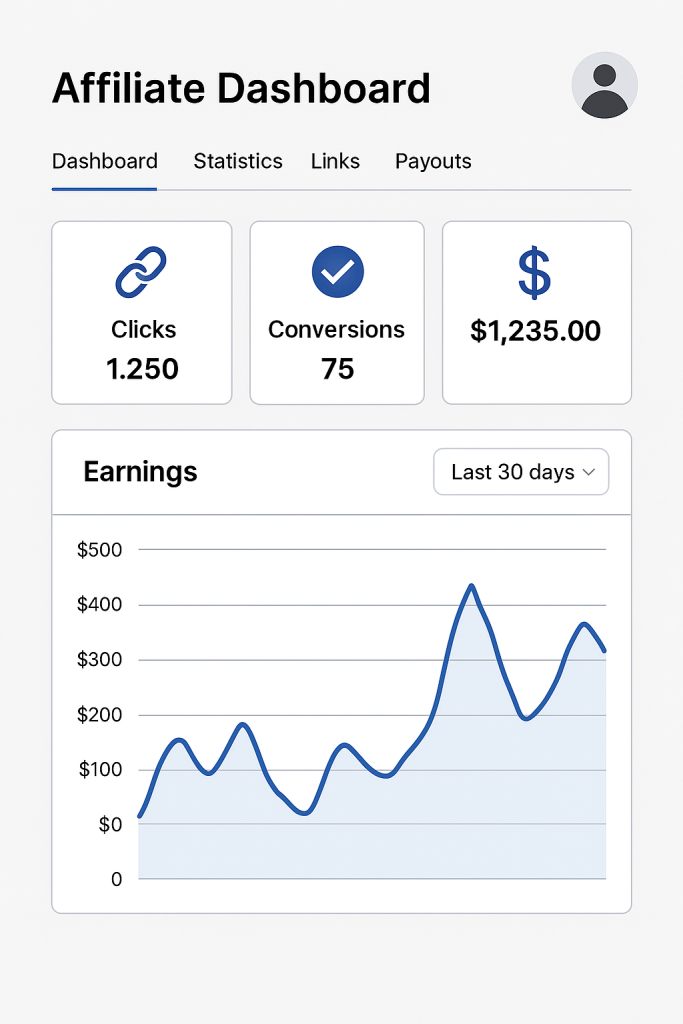Switch to the Dashboard tab

click(x=105, y=161)
